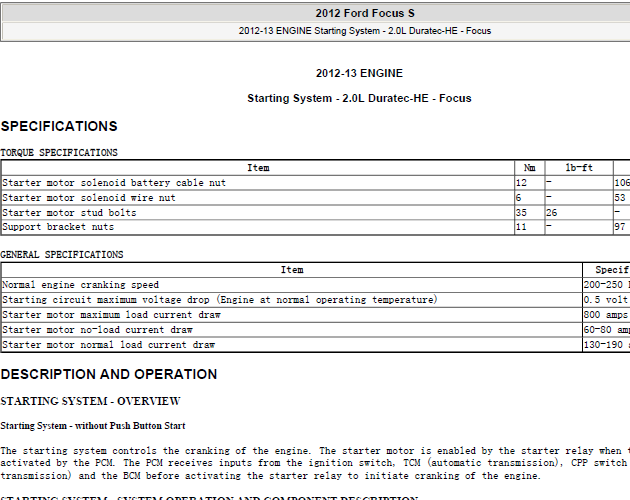Click Nm value 35 for stud bolts
This screenshot has width=630, height=500.
tap(521, 213)
